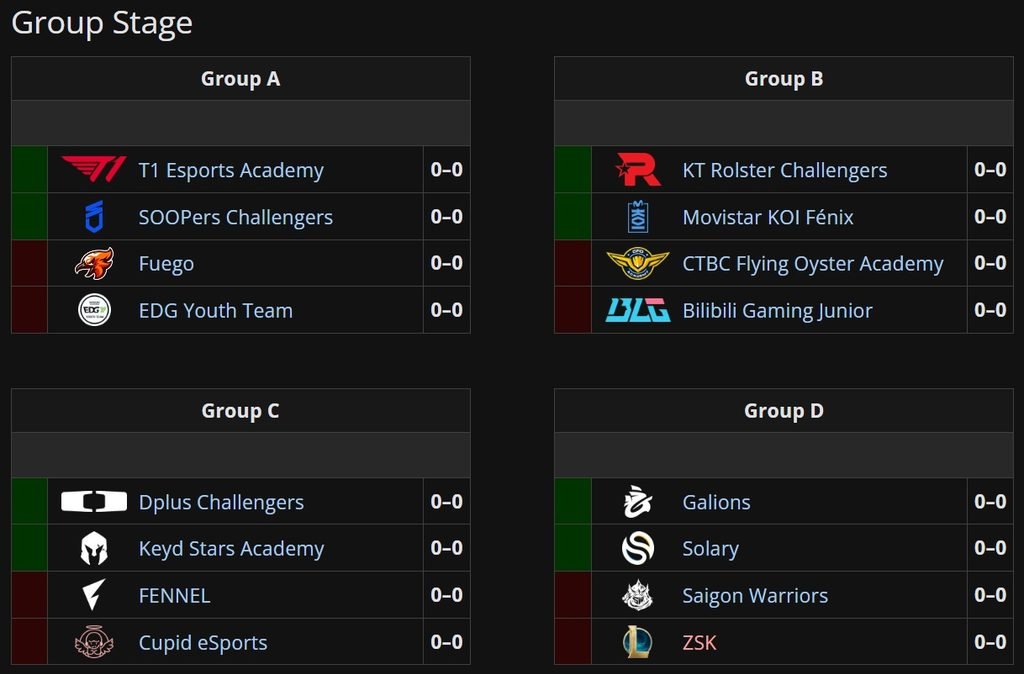Click the Solary S logo
This screenshot has height=674, width=1024.
tap(638, 548)
